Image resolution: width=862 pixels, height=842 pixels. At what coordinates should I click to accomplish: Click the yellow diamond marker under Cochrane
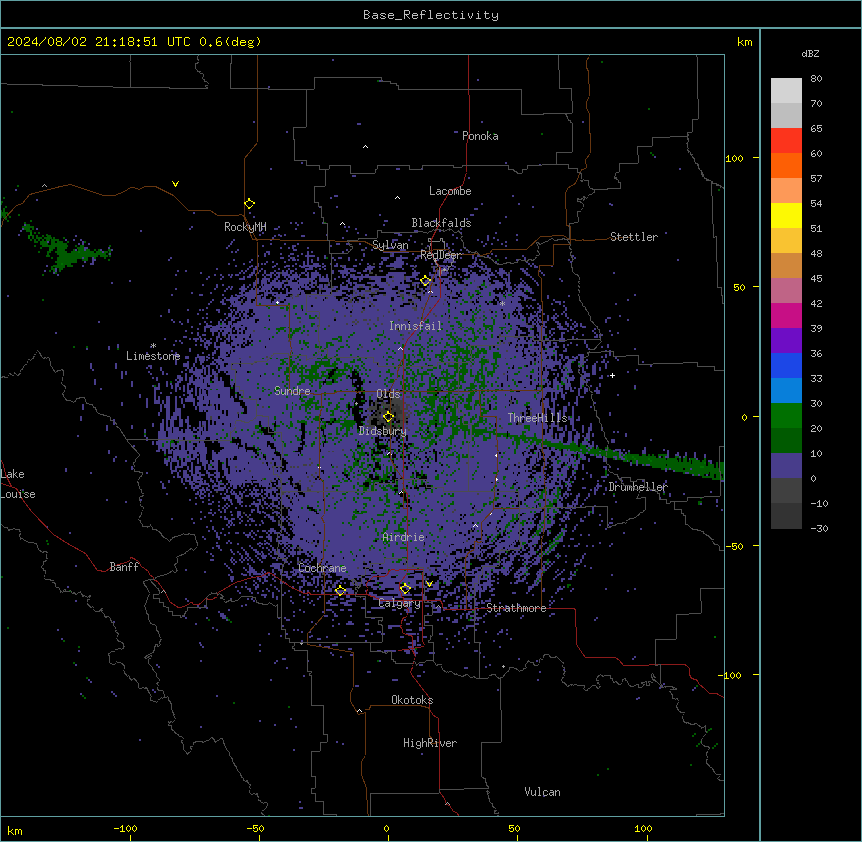[340, 591]
